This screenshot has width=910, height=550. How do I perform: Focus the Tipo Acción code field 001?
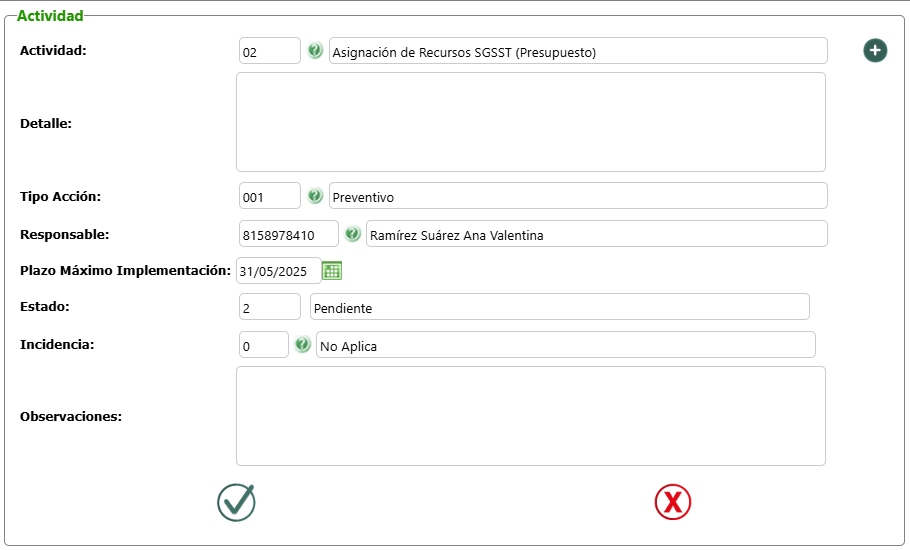point(270,196)
